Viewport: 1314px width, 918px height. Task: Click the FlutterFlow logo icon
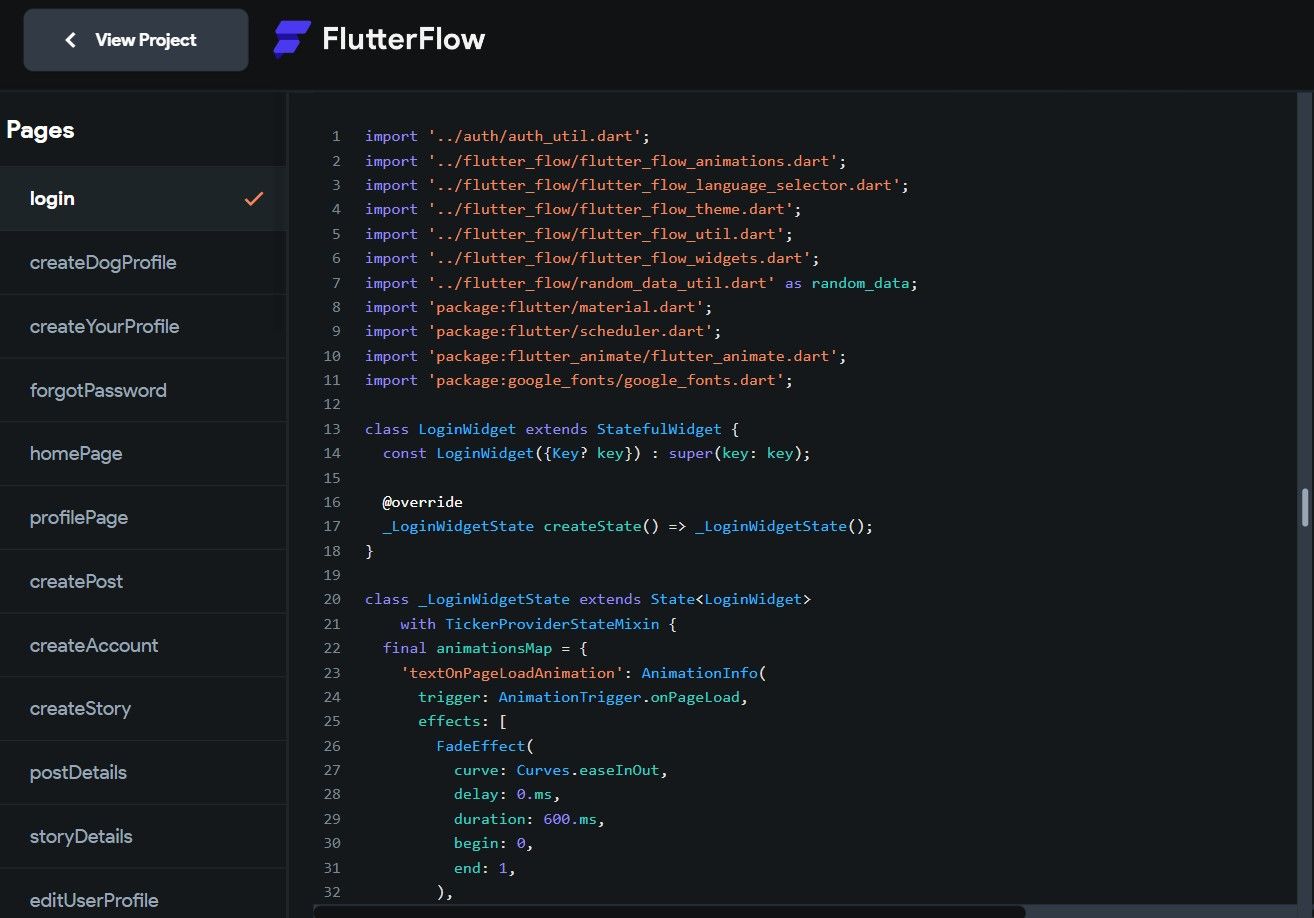click(x=291, y=38)
